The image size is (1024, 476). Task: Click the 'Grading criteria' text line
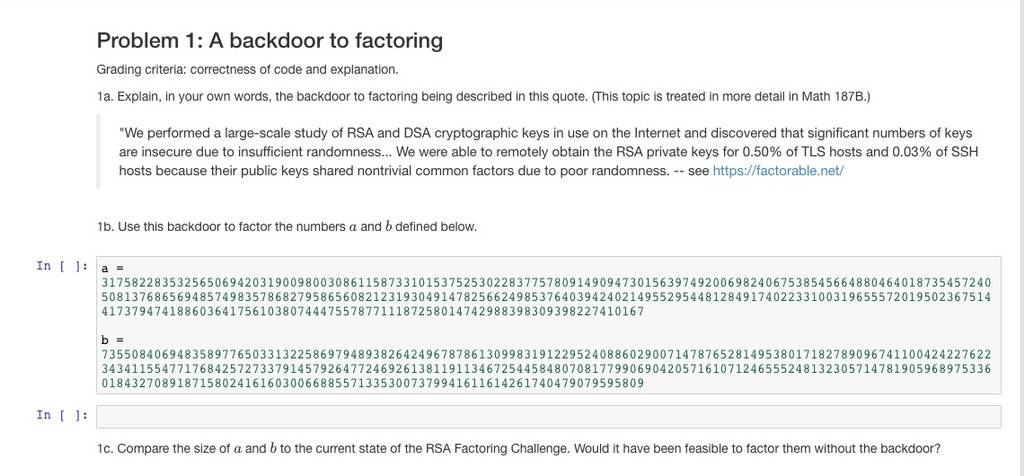(x=248, y=70)
